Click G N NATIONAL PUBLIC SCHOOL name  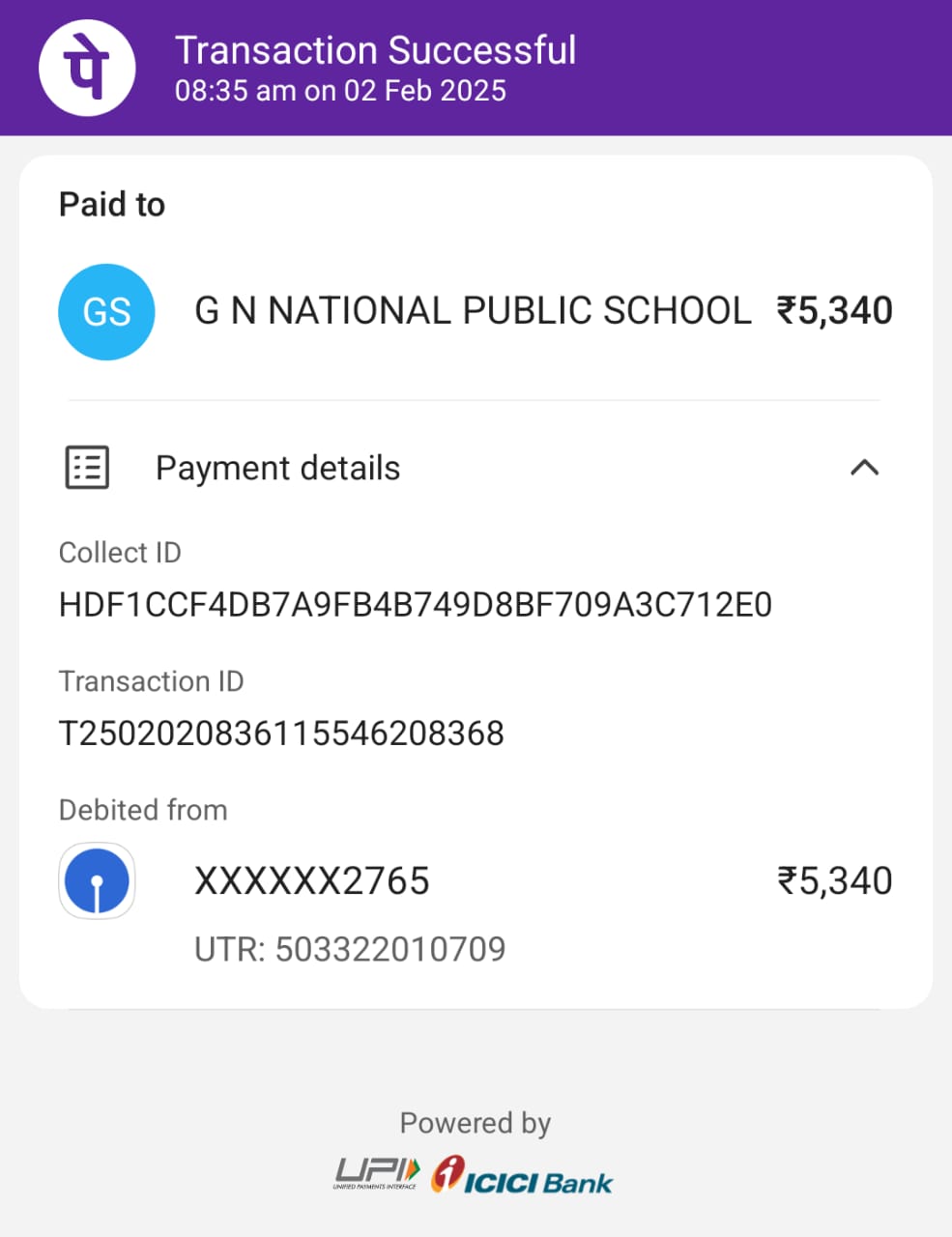click(473, 311)
